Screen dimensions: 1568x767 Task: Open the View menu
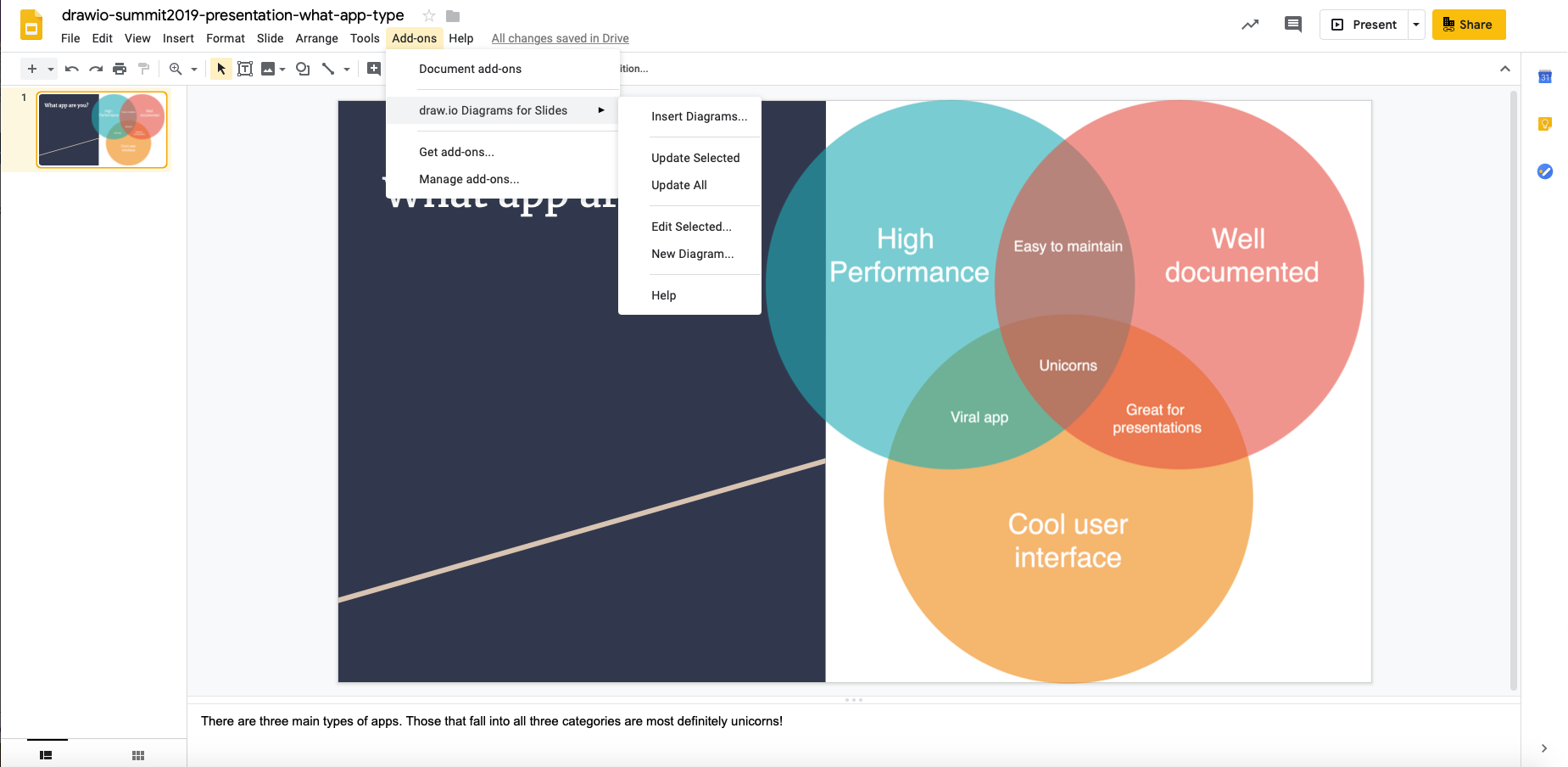point(137,38)
